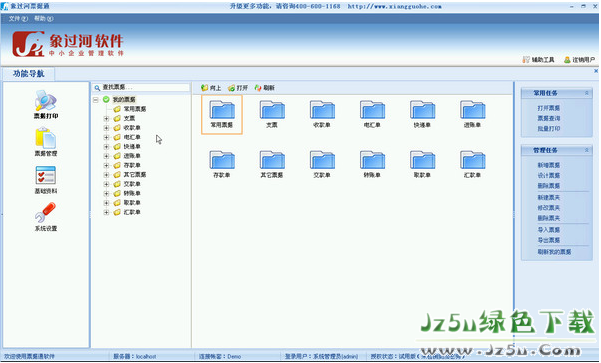Select 我的票据 root in the tree
This screenshot has width=601, height=363.
coord(124,100)
